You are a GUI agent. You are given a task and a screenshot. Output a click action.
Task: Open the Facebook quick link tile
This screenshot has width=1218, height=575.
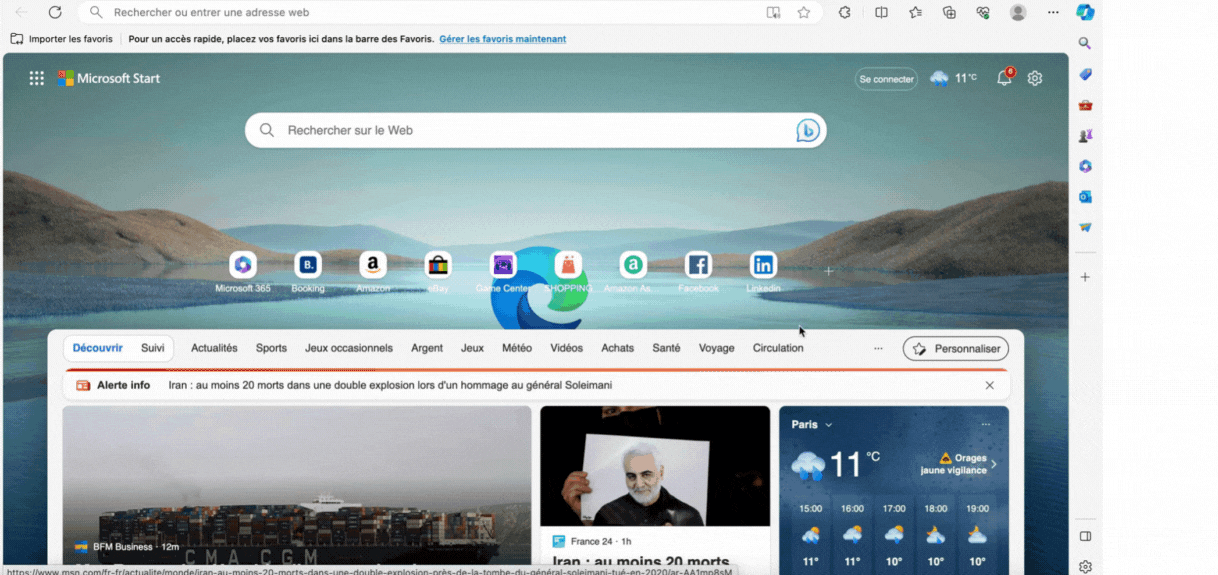[x=698, y=265]
